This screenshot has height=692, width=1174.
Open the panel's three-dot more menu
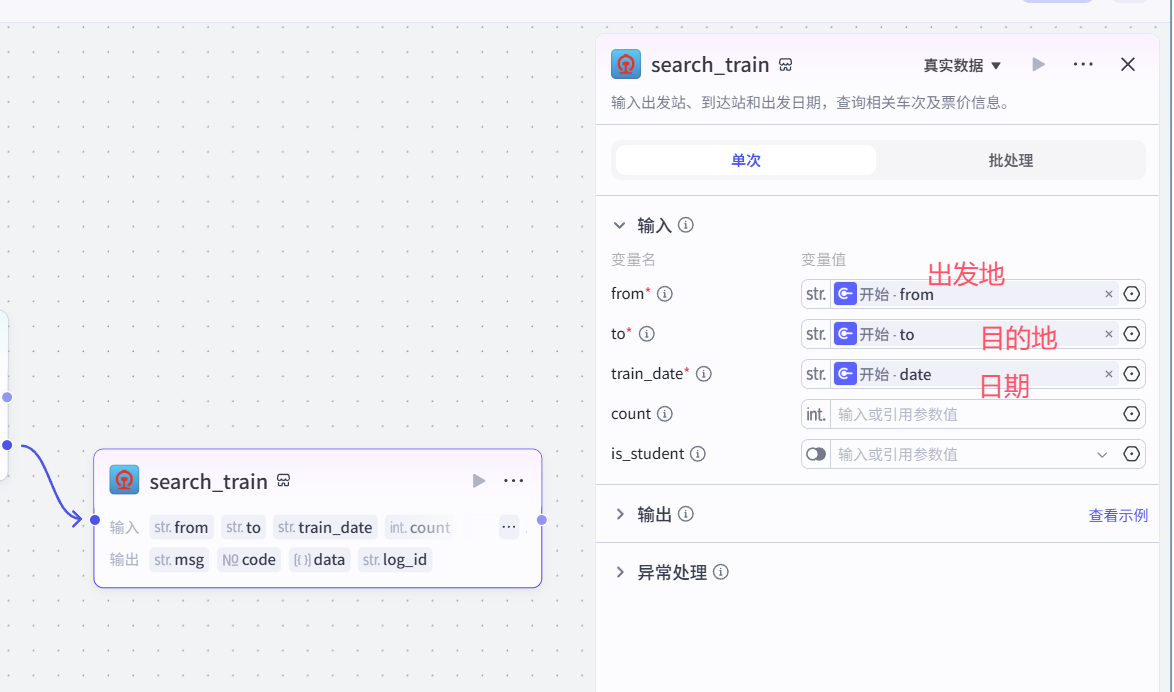click(1083, 64)
